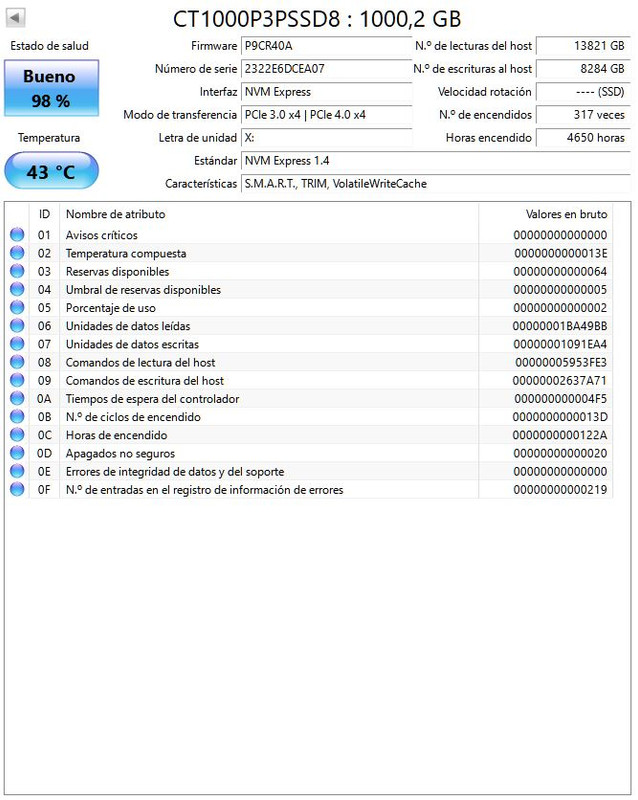This screenshot has height=800, width=638.
Task: Click status orb for Umbral de reservas disponibles
Action: click(17, 289)
